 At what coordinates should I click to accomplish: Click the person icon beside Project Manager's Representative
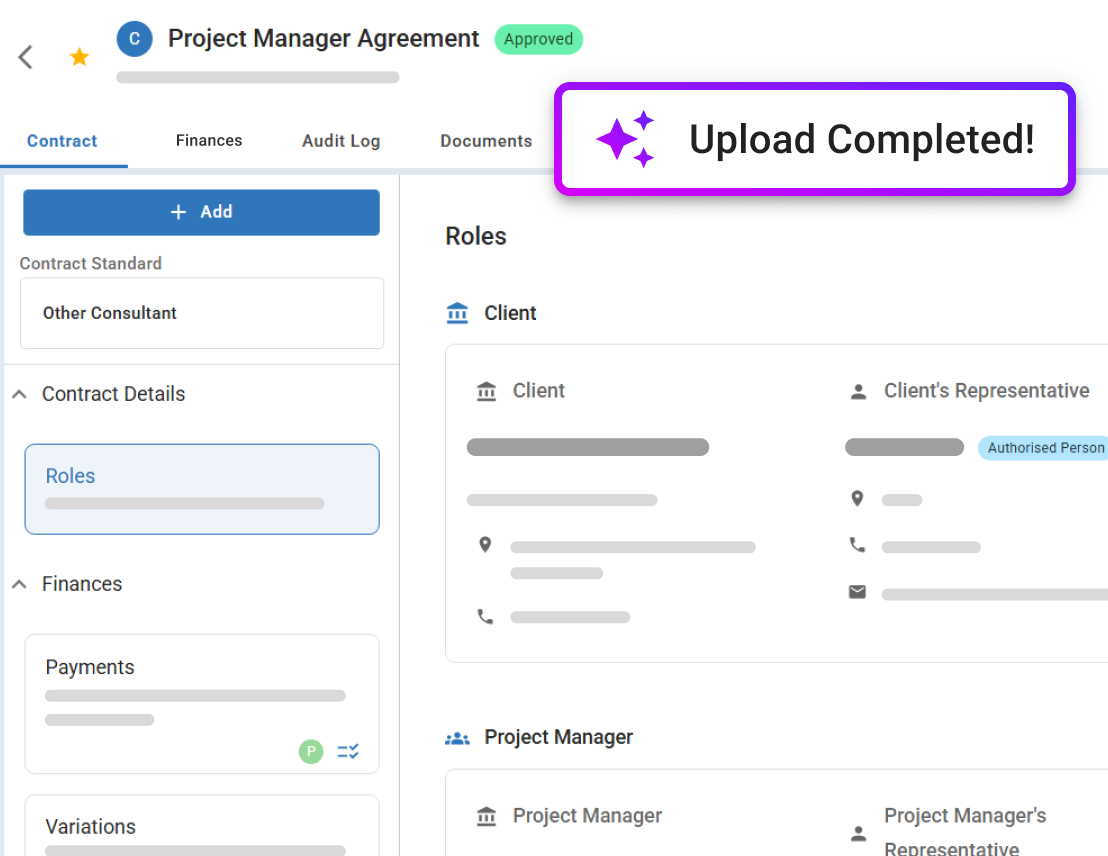858,833
